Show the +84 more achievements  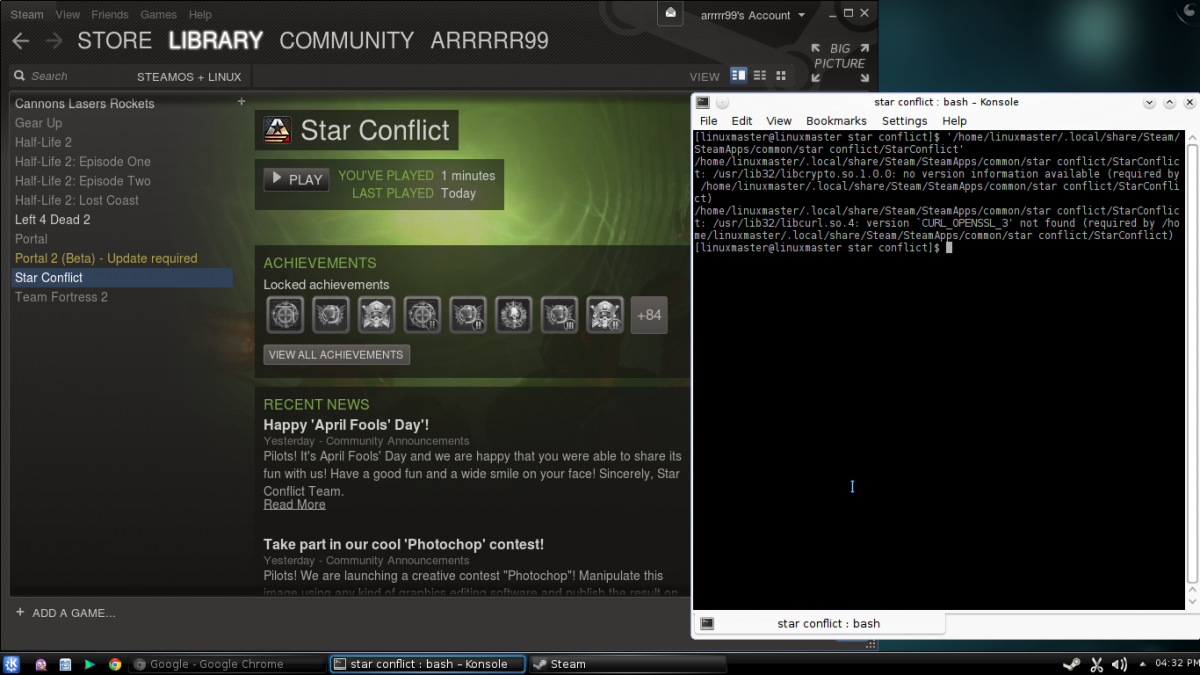[649, 315]
